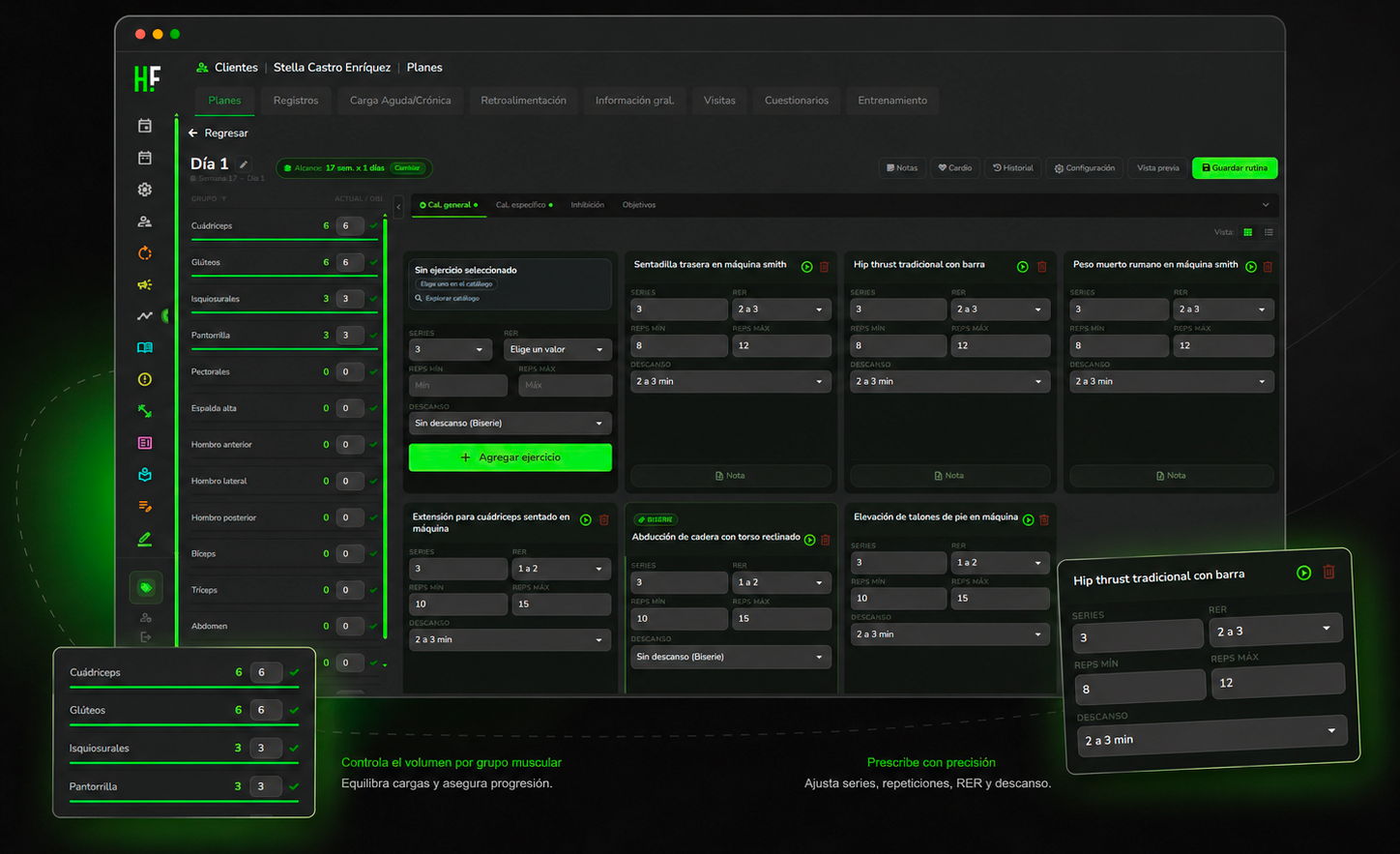Toggle the green check for Hombro posterior
The image size is (1400, 854).
click(374, 517)
